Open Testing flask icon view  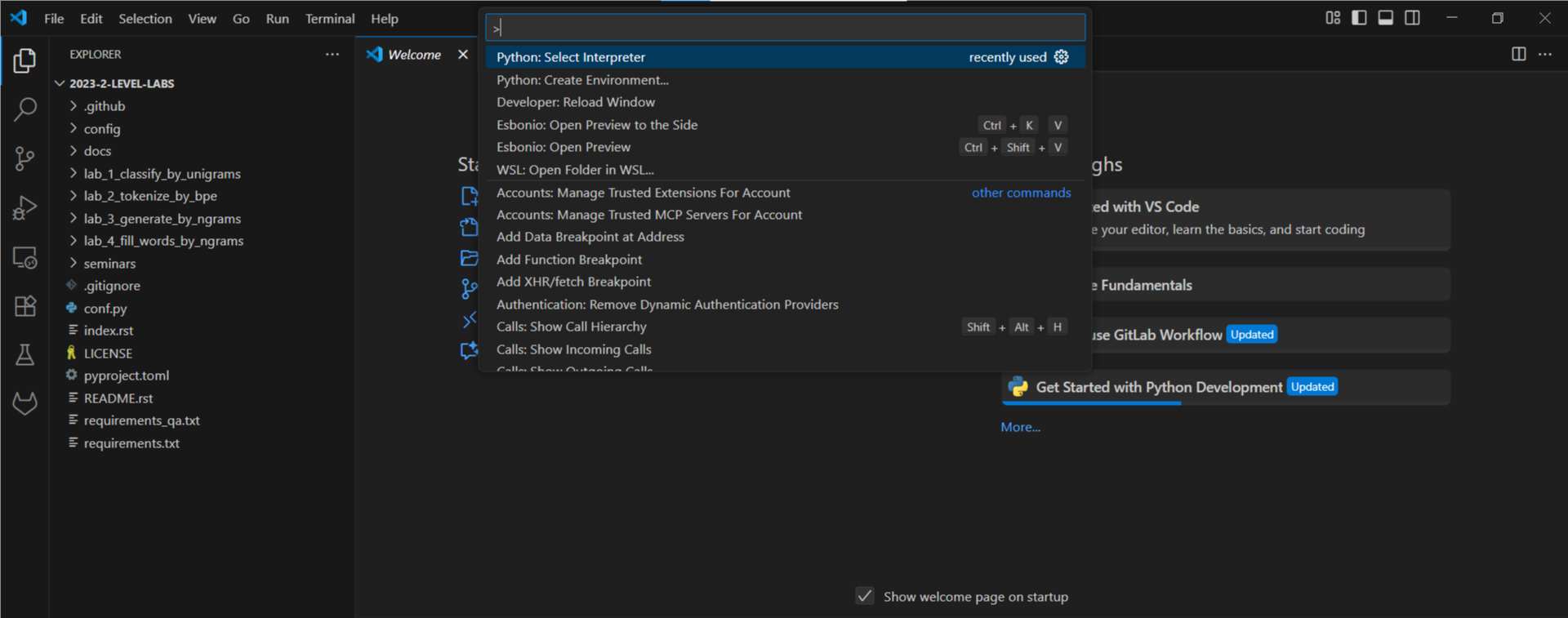24,355
